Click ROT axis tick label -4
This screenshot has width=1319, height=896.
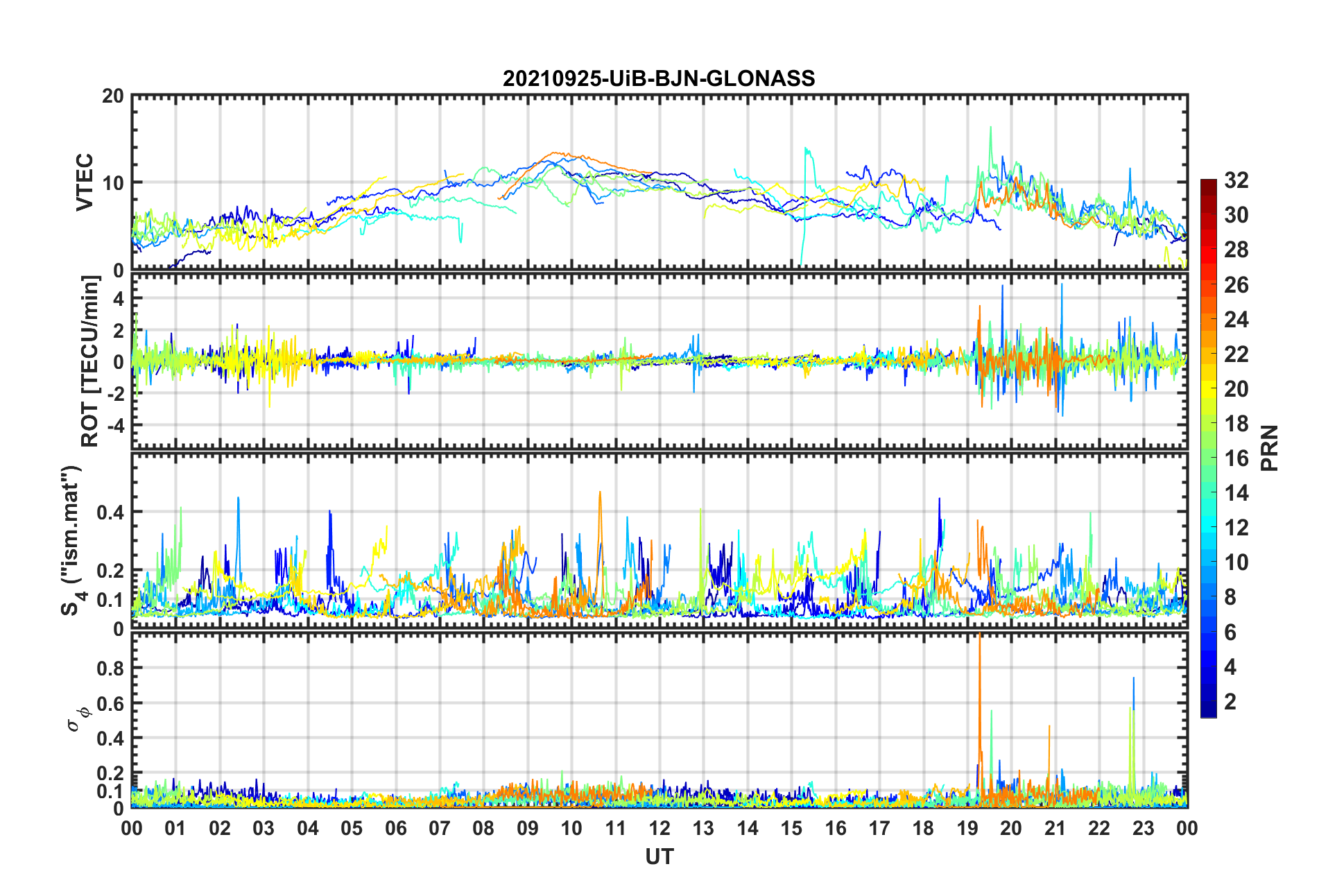[x=114, y=424]
